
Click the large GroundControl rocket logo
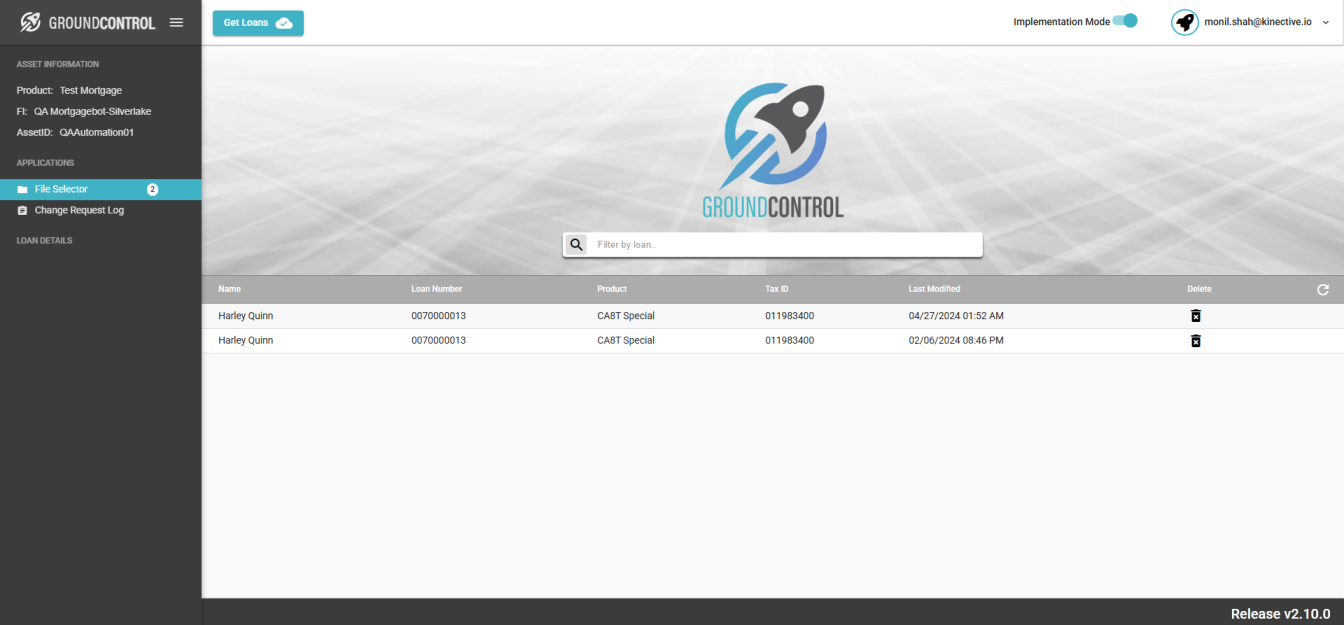773,150
